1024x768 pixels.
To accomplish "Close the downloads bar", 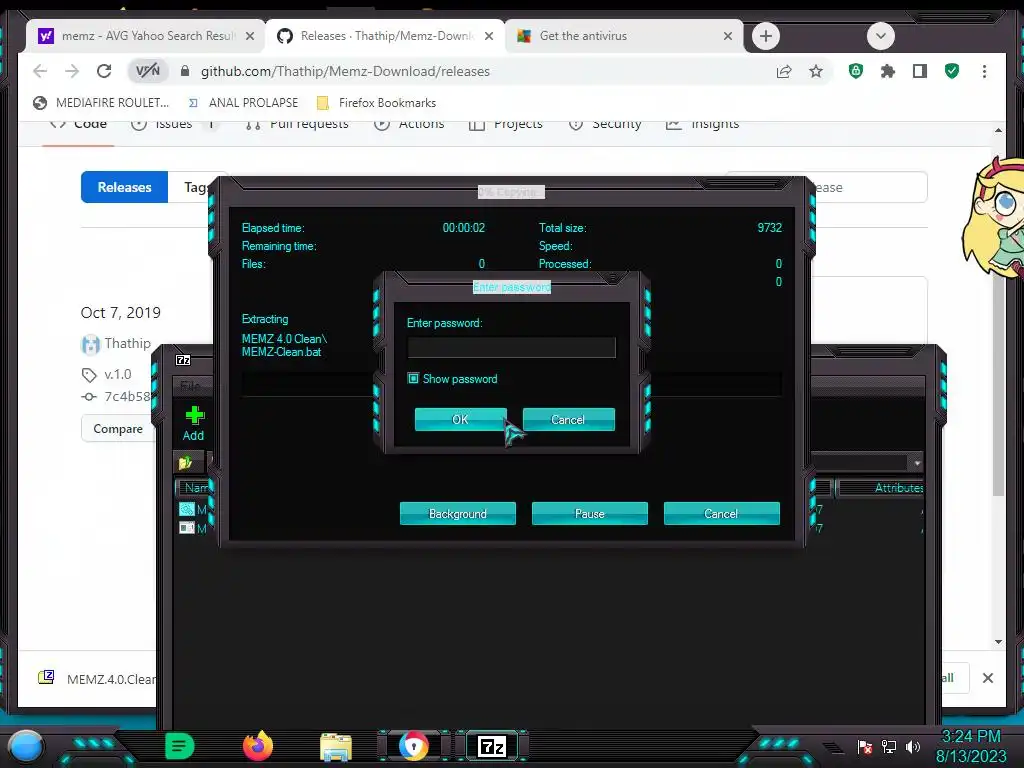I will click(x=987, y=679).
